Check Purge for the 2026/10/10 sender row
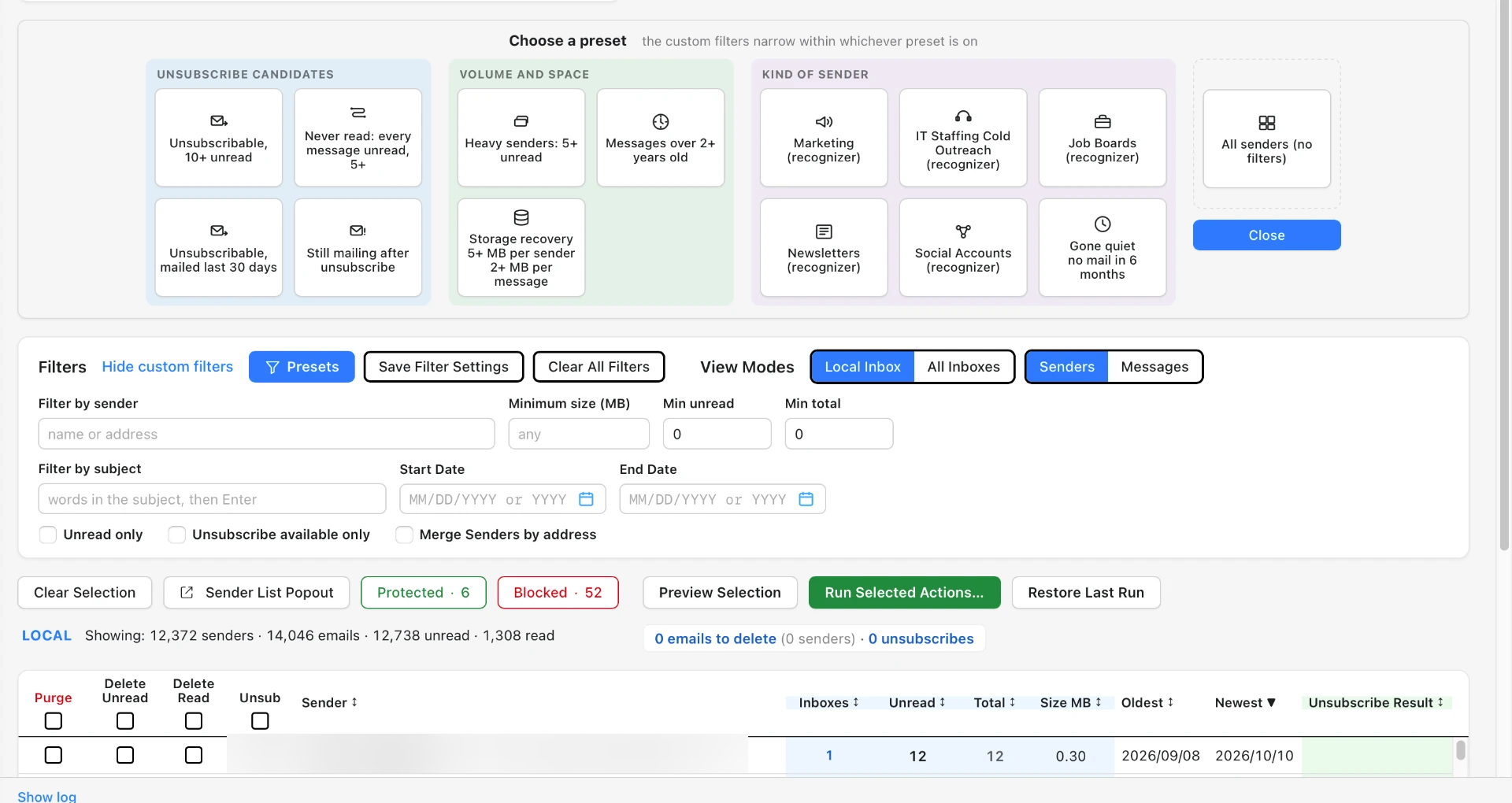 tap(54, 756)
